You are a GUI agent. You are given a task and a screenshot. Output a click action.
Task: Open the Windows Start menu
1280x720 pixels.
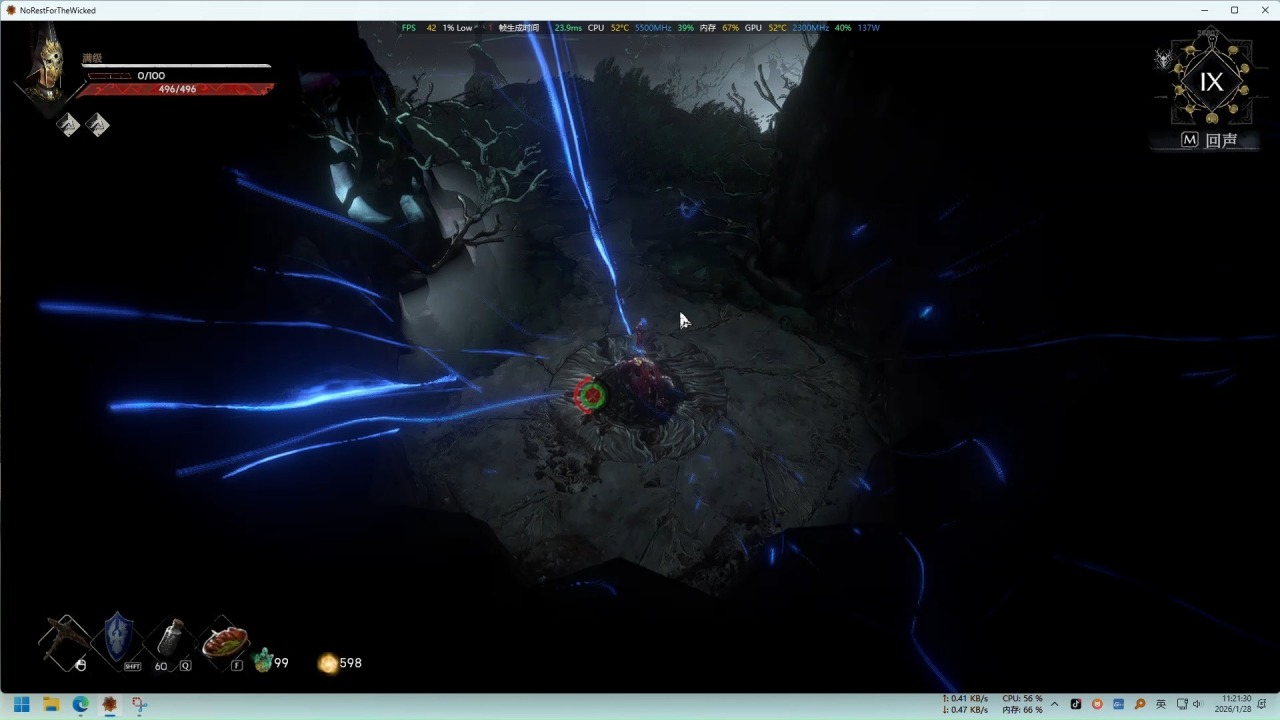tap(22, 705)
